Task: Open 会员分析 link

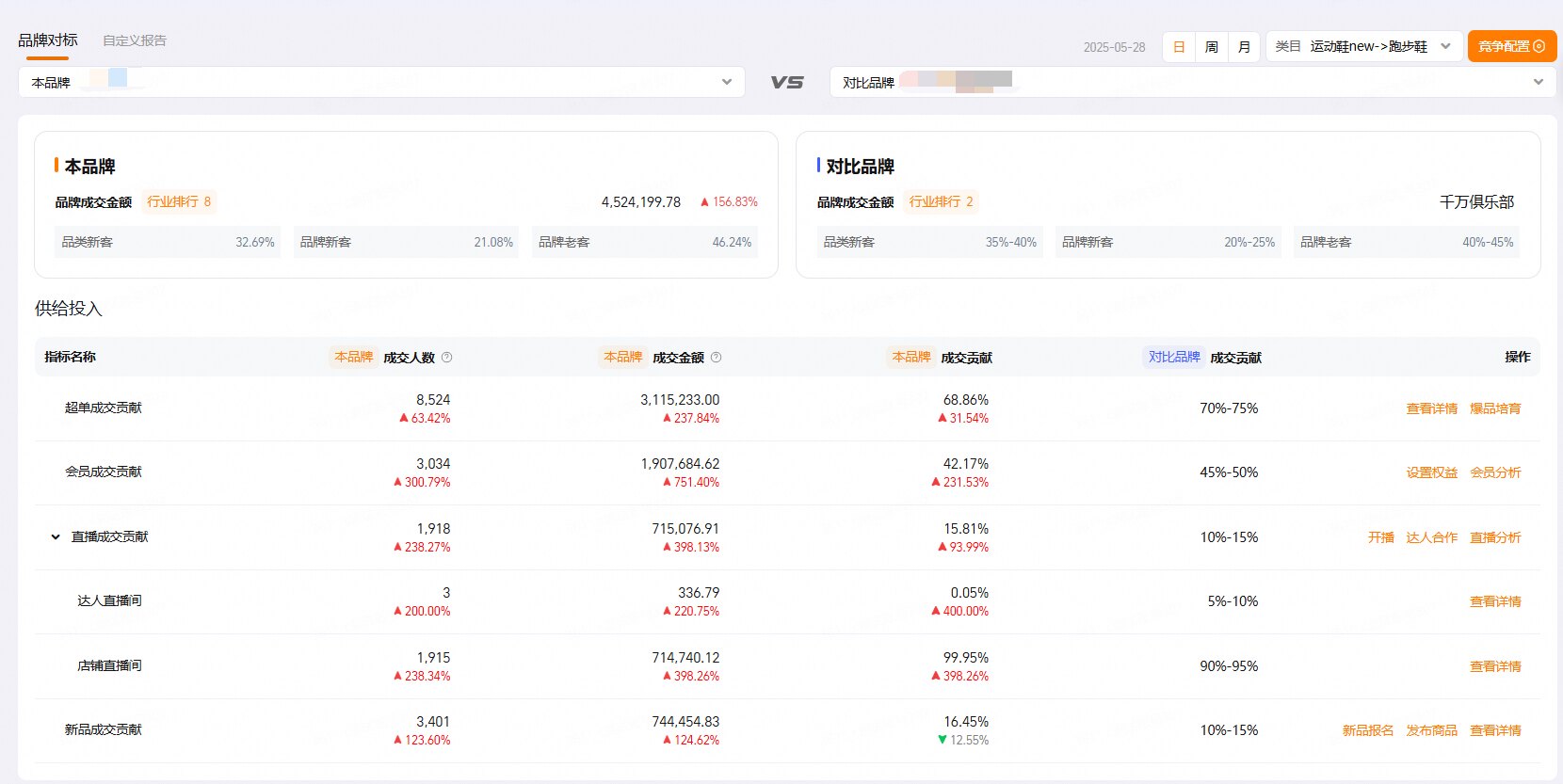Action: coord(1495,472)
